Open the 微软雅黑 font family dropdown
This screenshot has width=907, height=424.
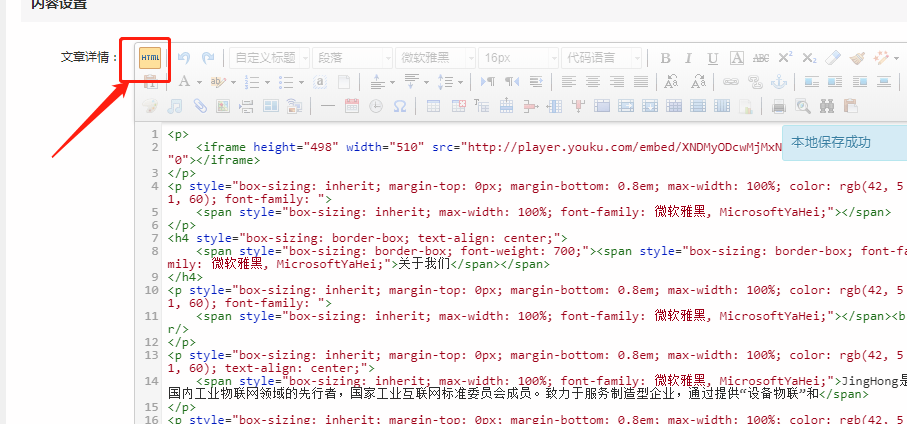[x=435, y=58]
